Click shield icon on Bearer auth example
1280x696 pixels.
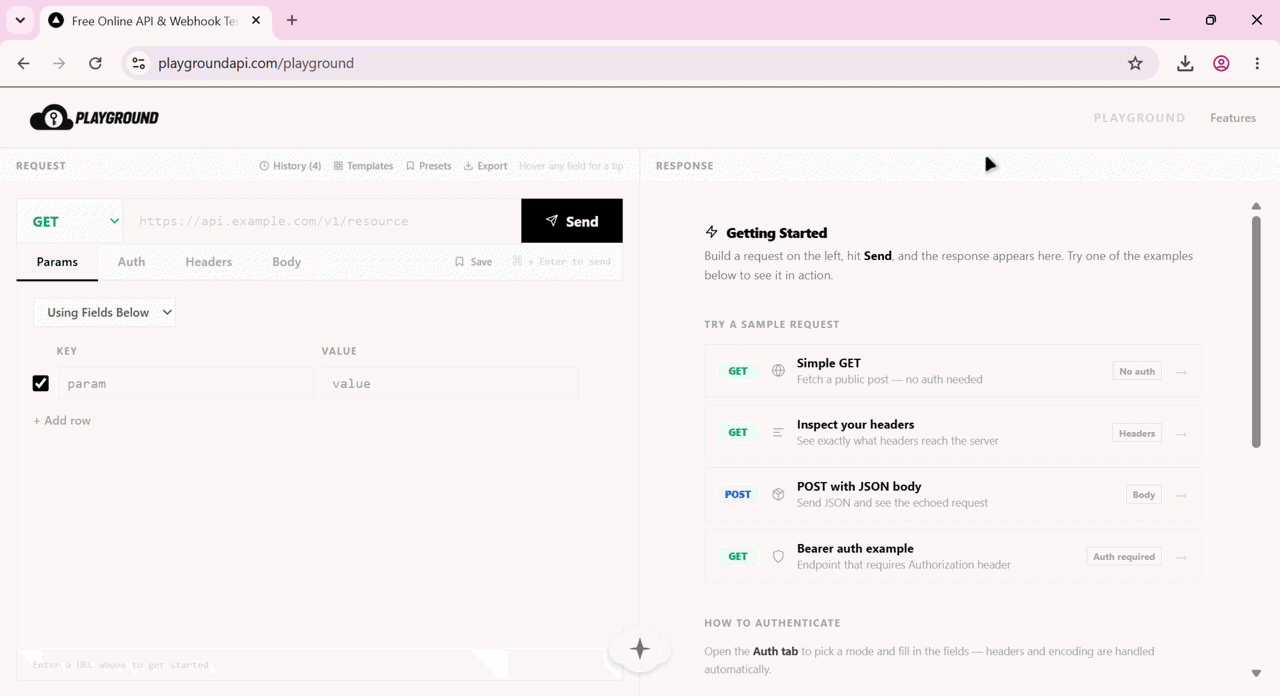(x=778, y=556)
